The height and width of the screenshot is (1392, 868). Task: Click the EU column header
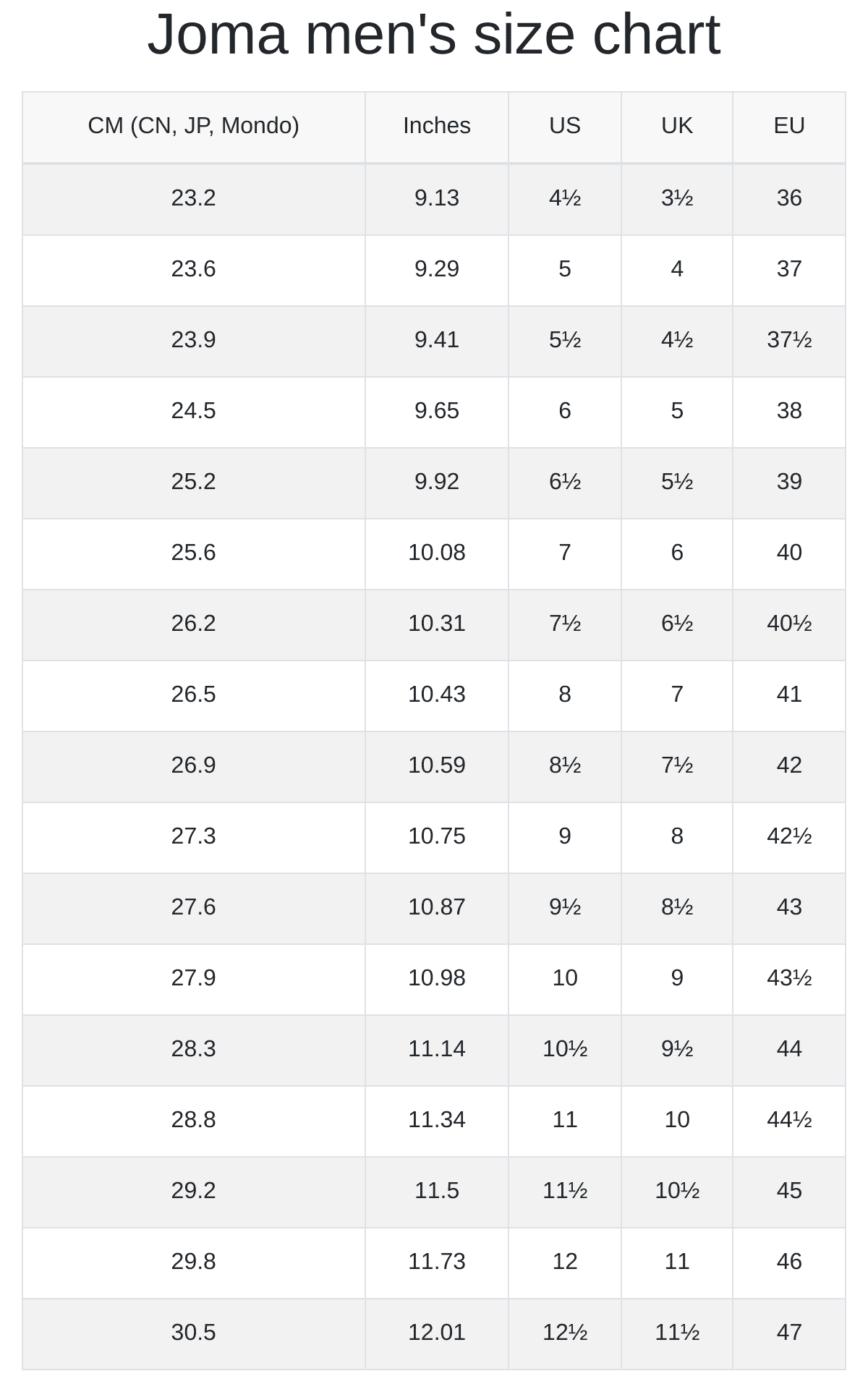pyautogui.click(x=788, y=126)
